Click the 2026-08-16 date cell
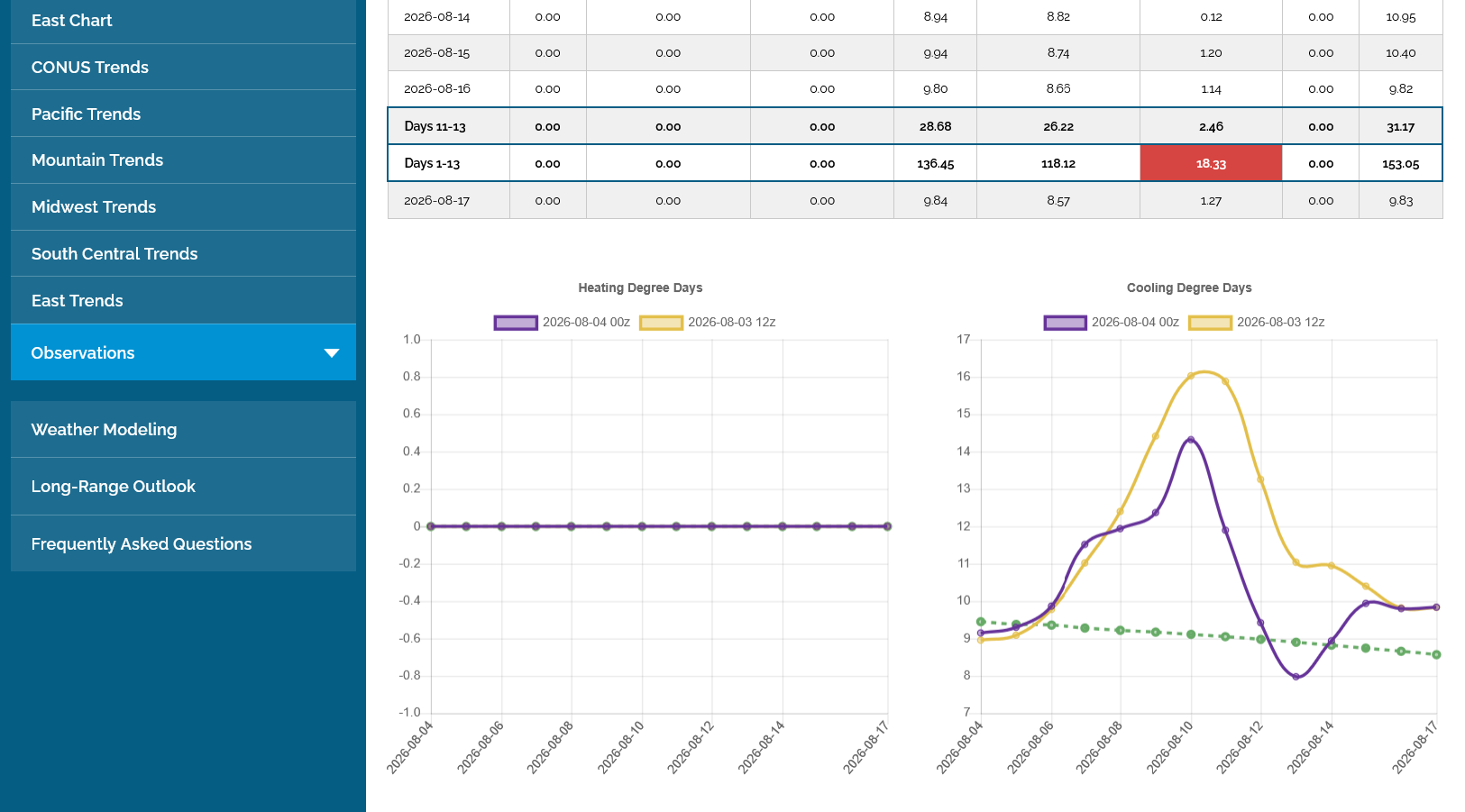 click(x=437, y=89)
